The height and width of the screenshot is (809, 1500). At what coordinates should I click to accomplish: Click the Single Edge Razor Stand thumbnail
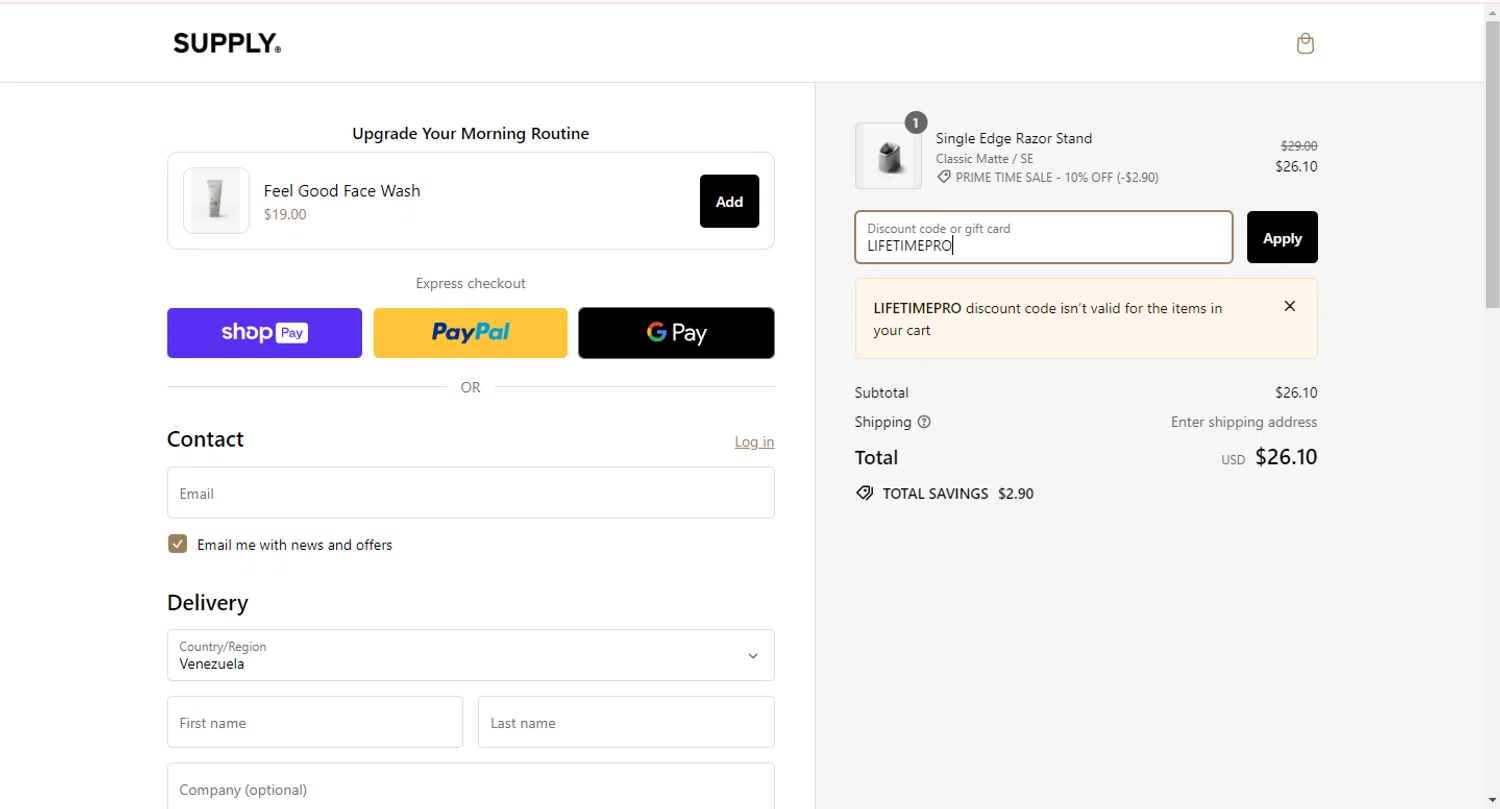pyautogui.click(x=888, y=156)
